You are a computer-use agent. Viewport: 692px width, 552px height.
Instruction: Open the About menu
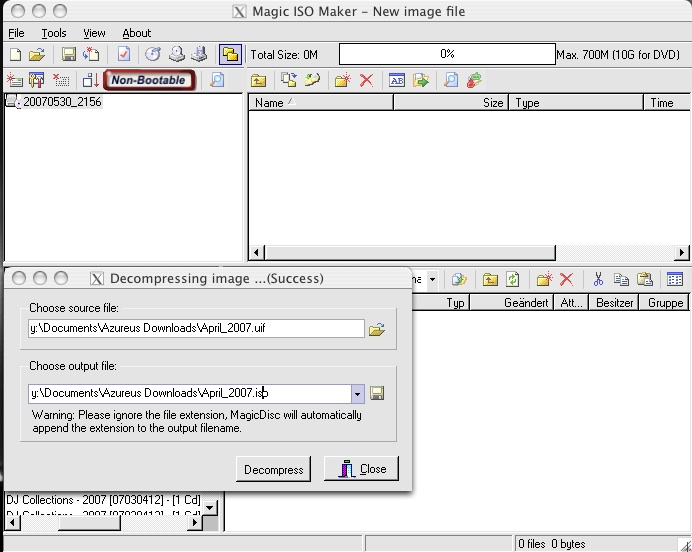click(136, 33)
